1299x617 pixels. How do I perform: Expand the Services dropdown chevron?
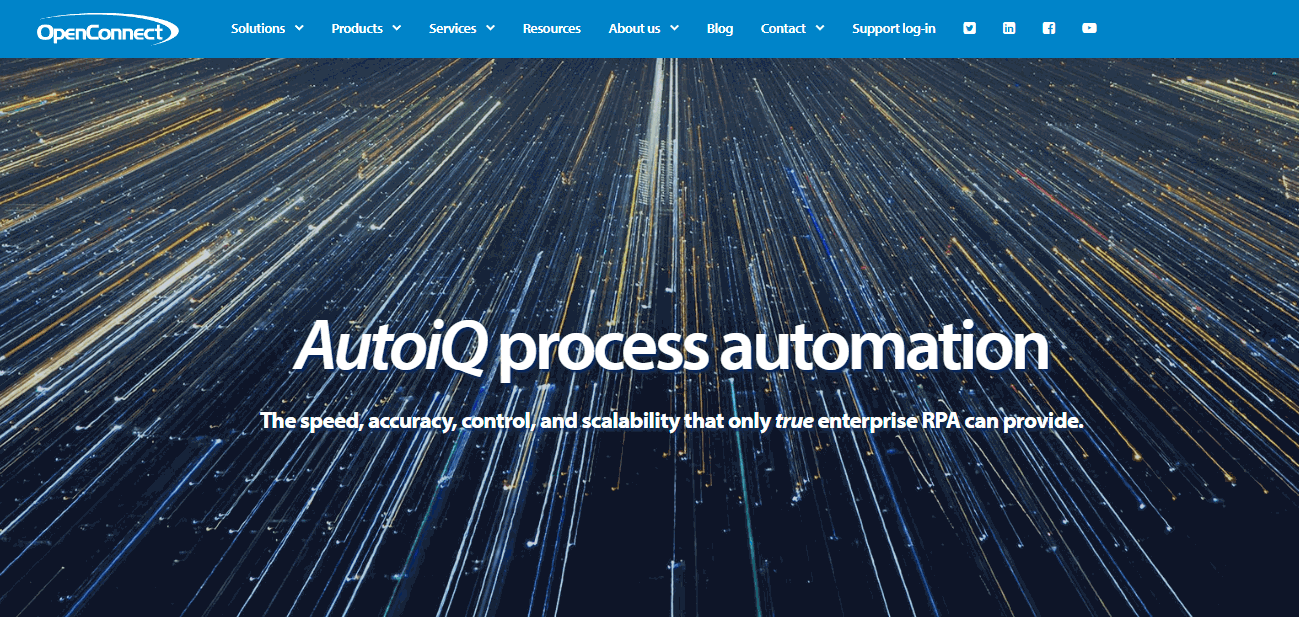[x=490, y=28]
